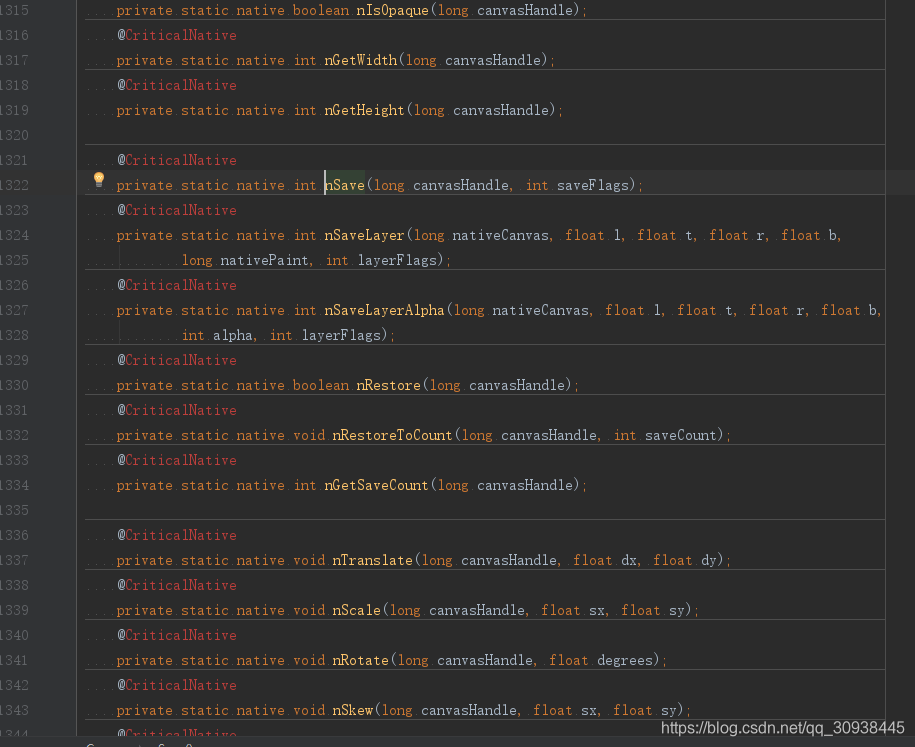Click the dx parameter in nTranslate
Screen dimensions: 915x747
tap(628, 560)
